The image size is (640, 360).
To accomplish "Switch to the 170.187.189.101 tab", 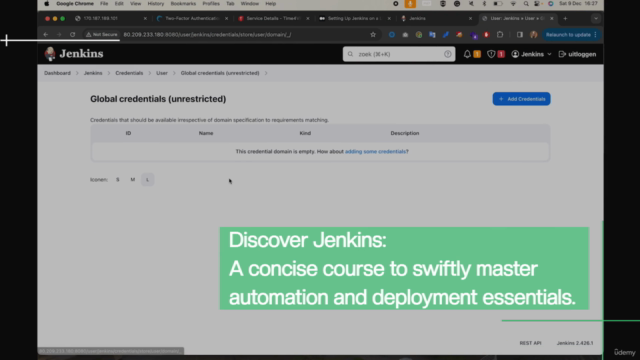I will 111,18.
